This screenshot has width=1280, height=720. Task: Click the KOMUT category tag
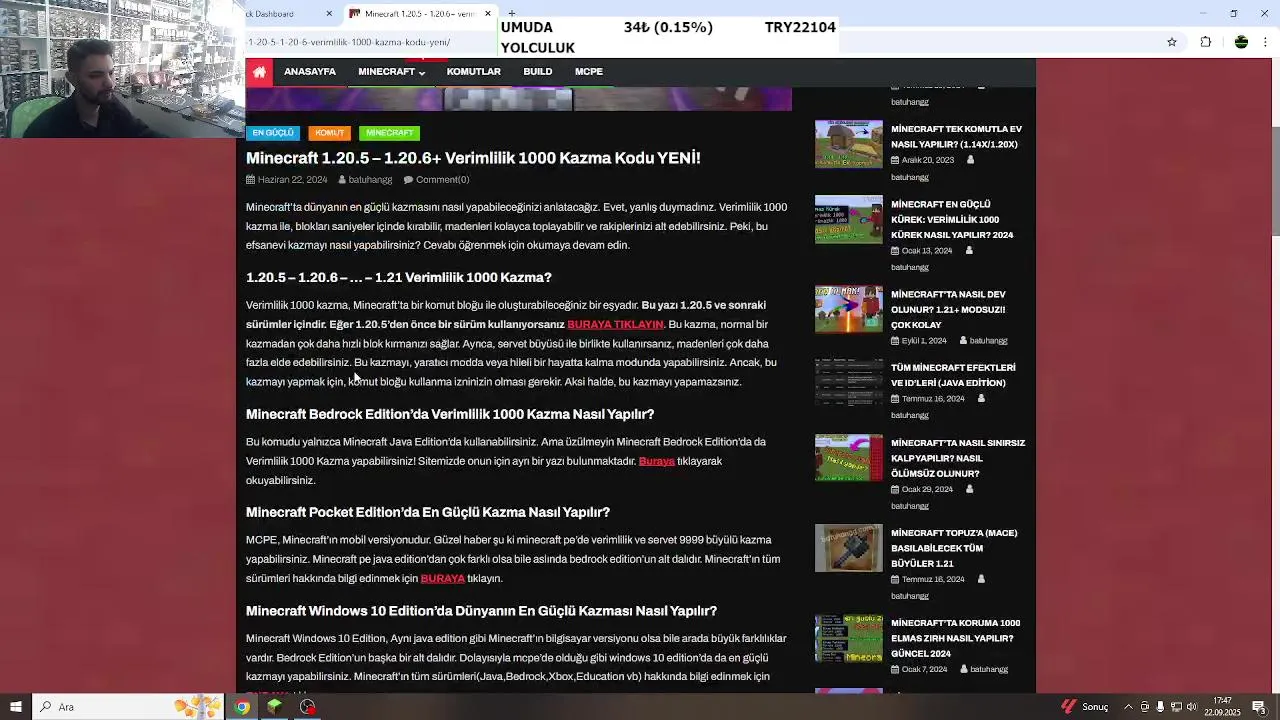(329, 133)
